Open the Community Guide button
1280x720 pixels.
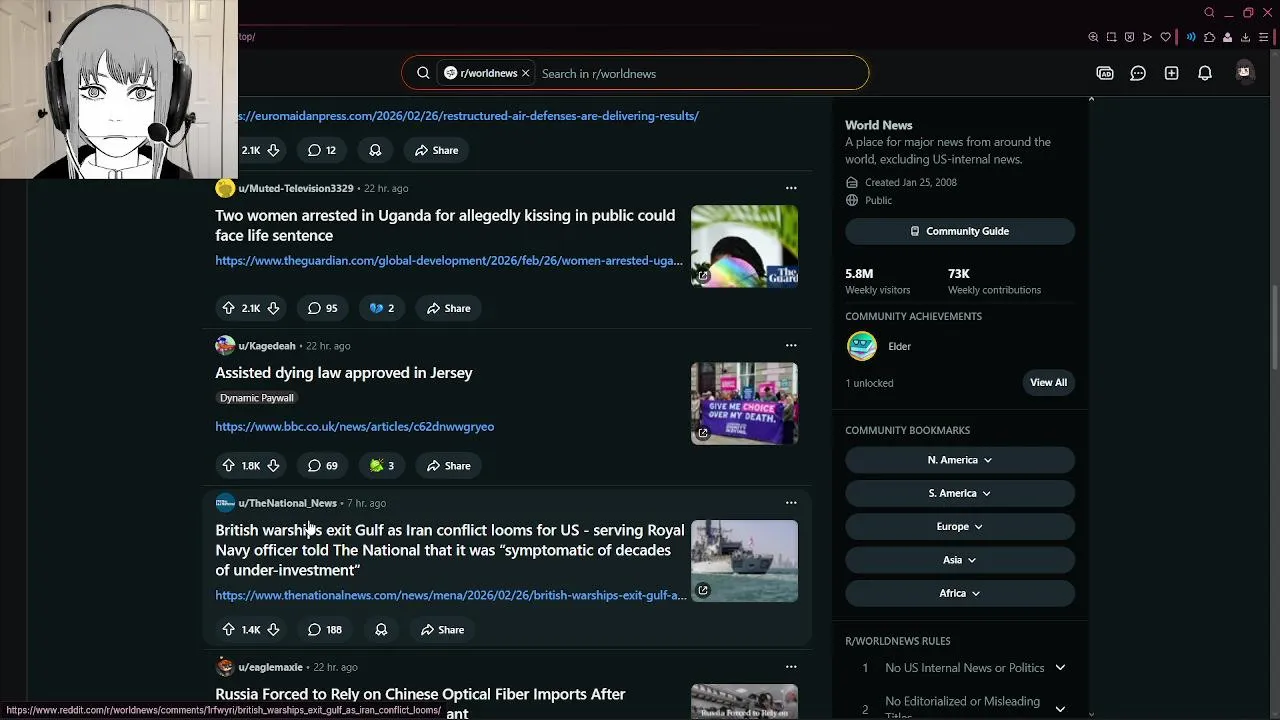[x=960, y=231]
